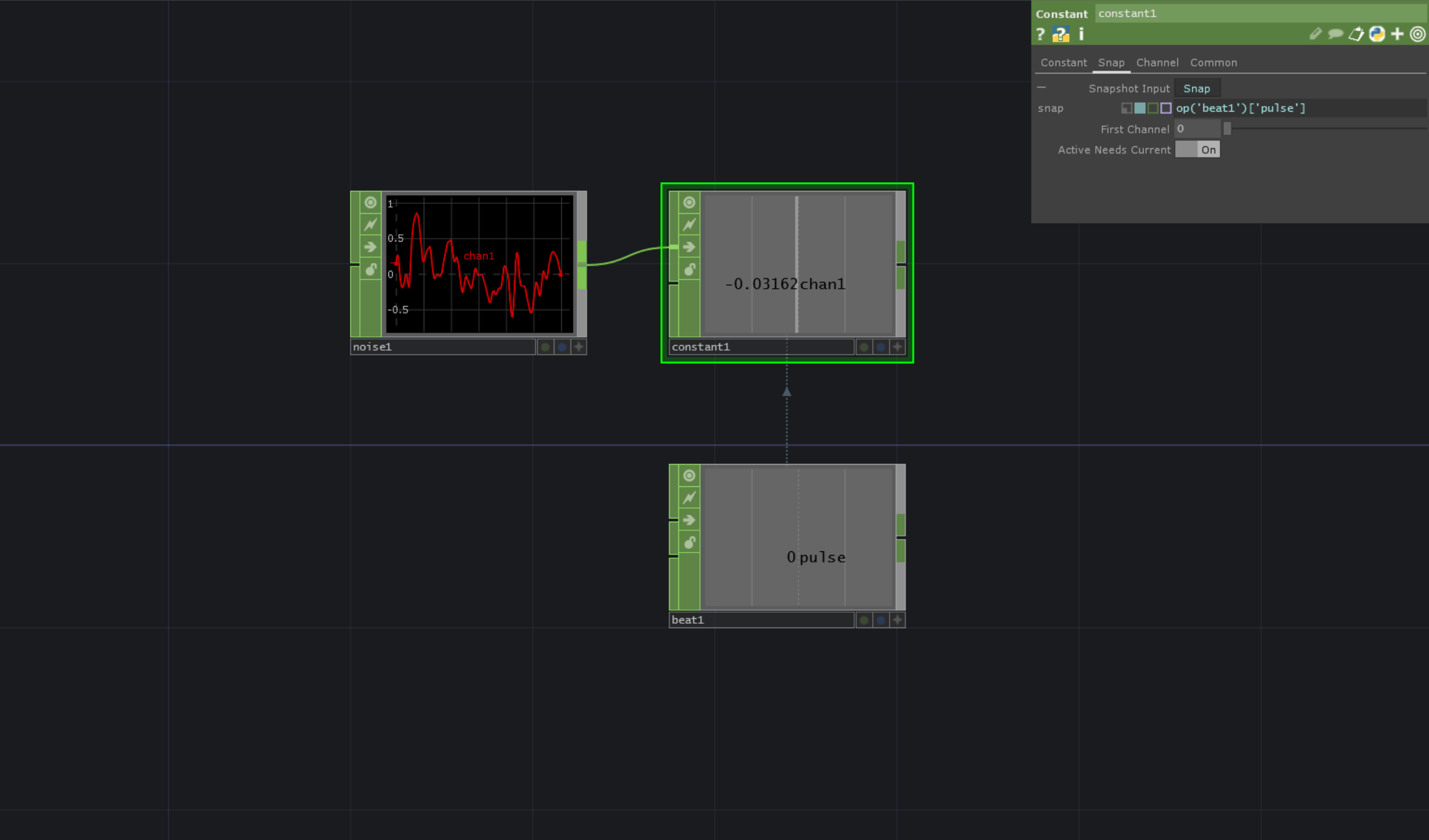This screenshot has height=840, width=1429.
Task: Click the Snap pulse button
Action: [1197, 89]
